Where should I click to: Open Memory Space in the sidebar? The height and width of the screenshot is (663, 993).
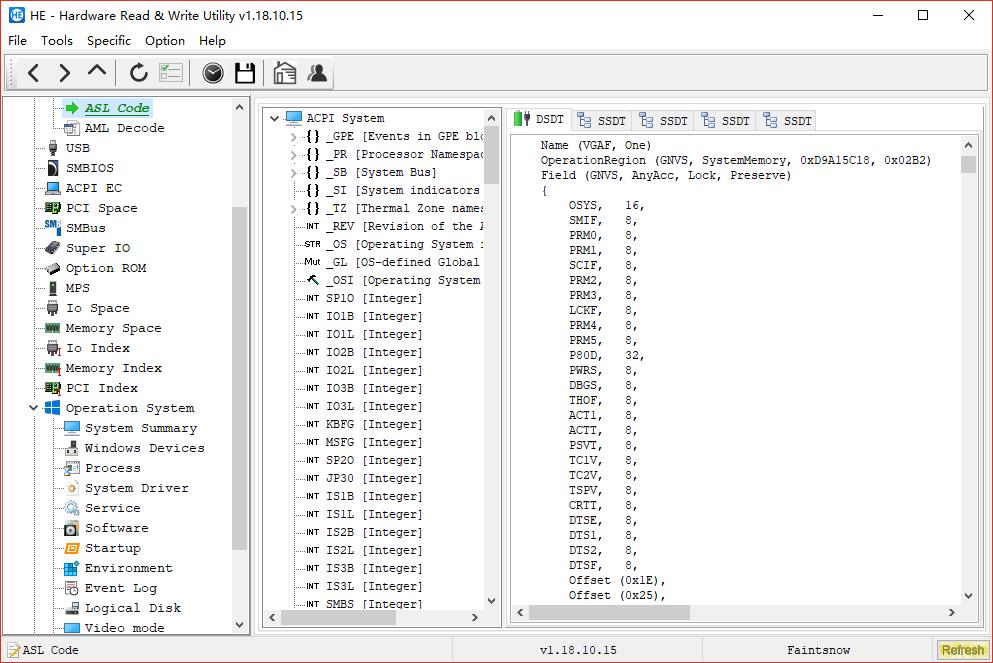[x=113, y=328]
